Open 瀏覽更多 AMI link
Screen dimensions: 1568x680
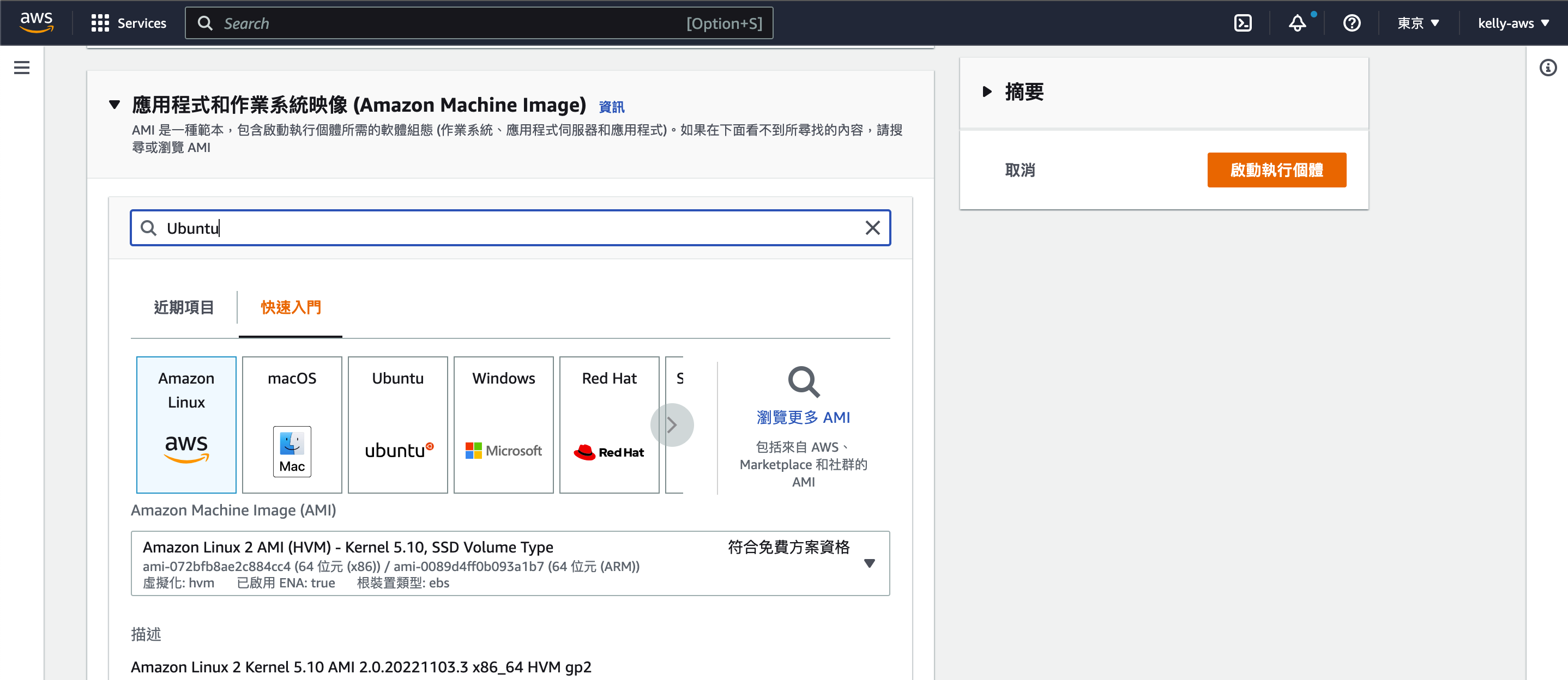[x=803, y=417]
